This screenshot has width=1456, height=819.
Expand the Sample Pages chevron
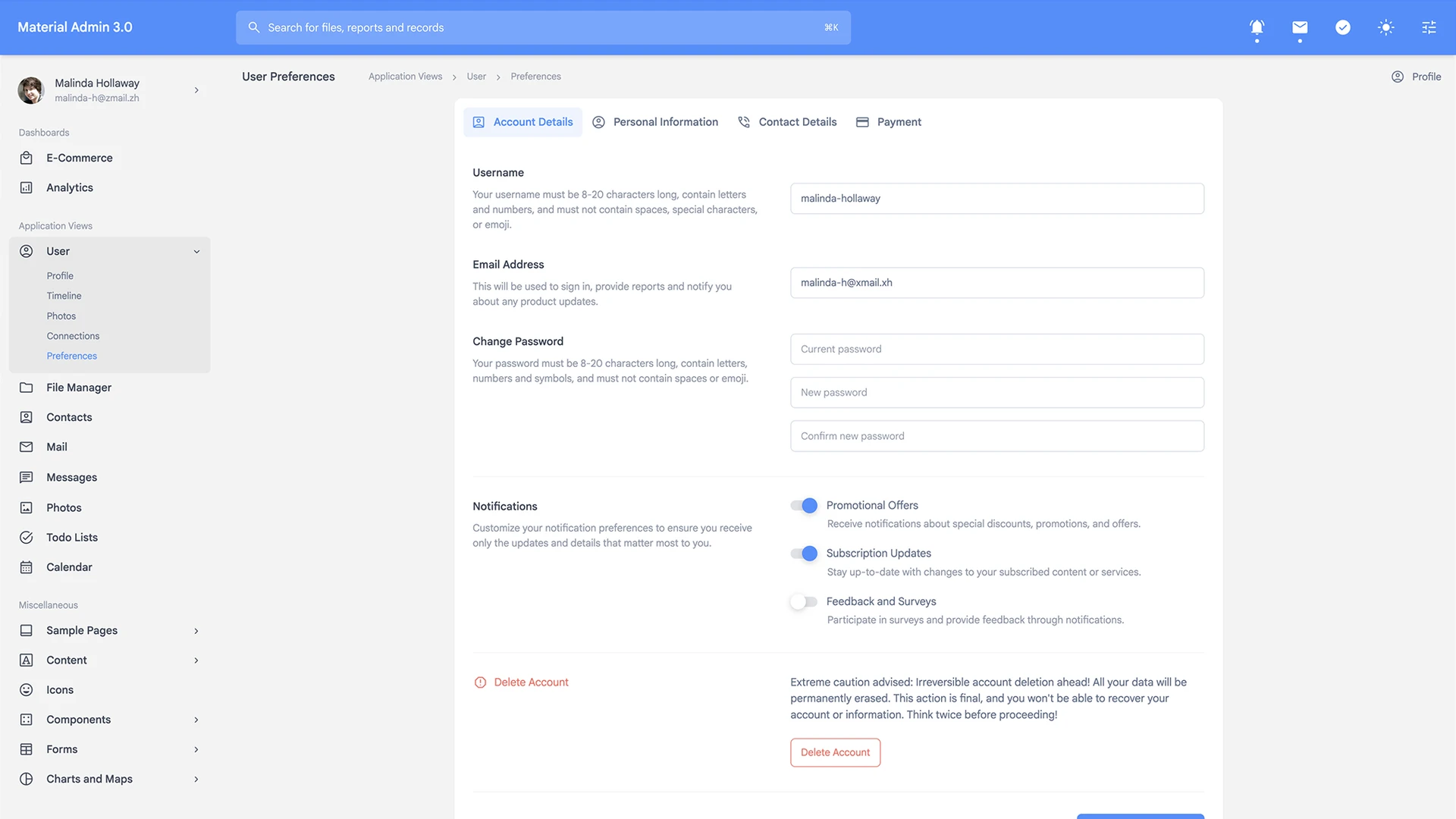[196, 631]
